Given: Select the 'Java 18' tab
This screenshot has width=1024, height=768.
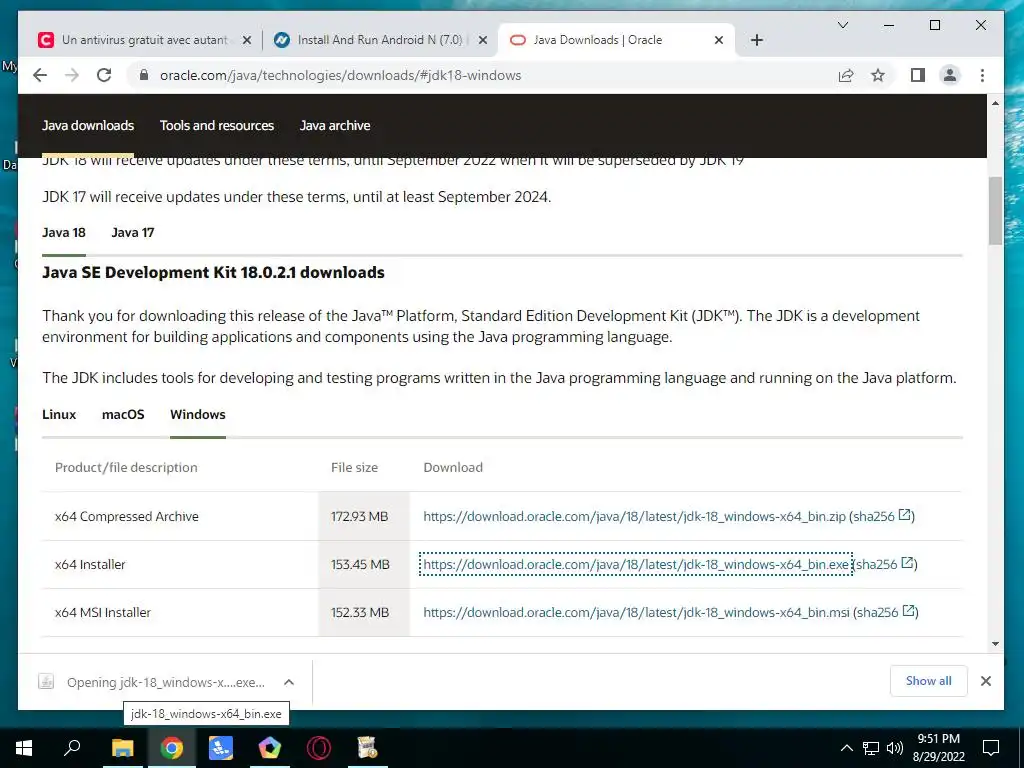Looking at the screenshot, I should (64, 232).
